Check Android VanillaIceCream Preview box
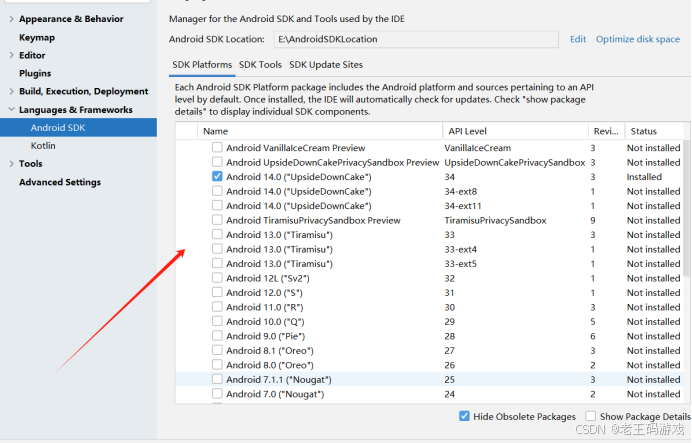 (217, 147)
